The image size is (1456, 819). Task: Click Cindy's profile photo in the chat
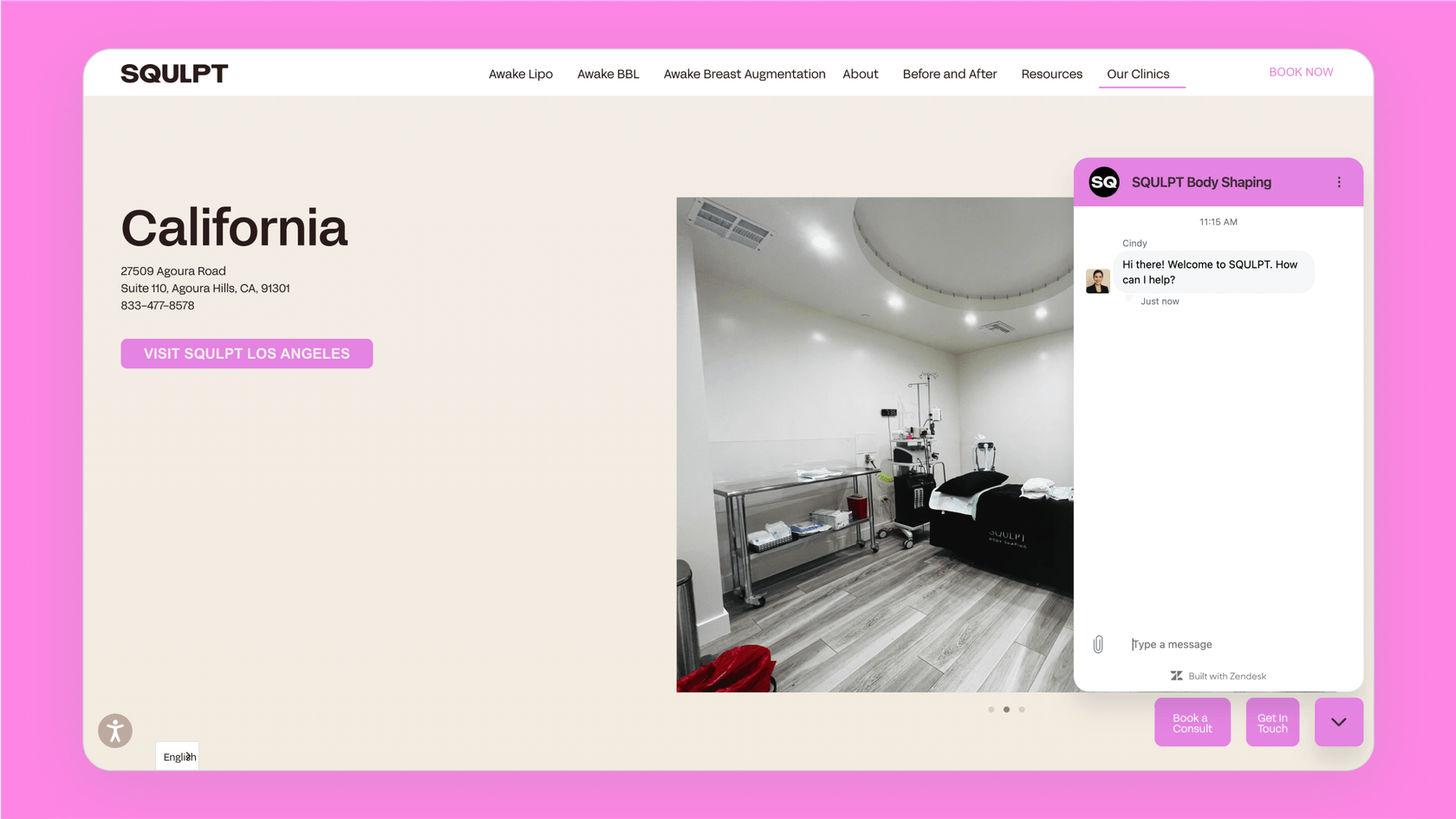(1098, 280)
